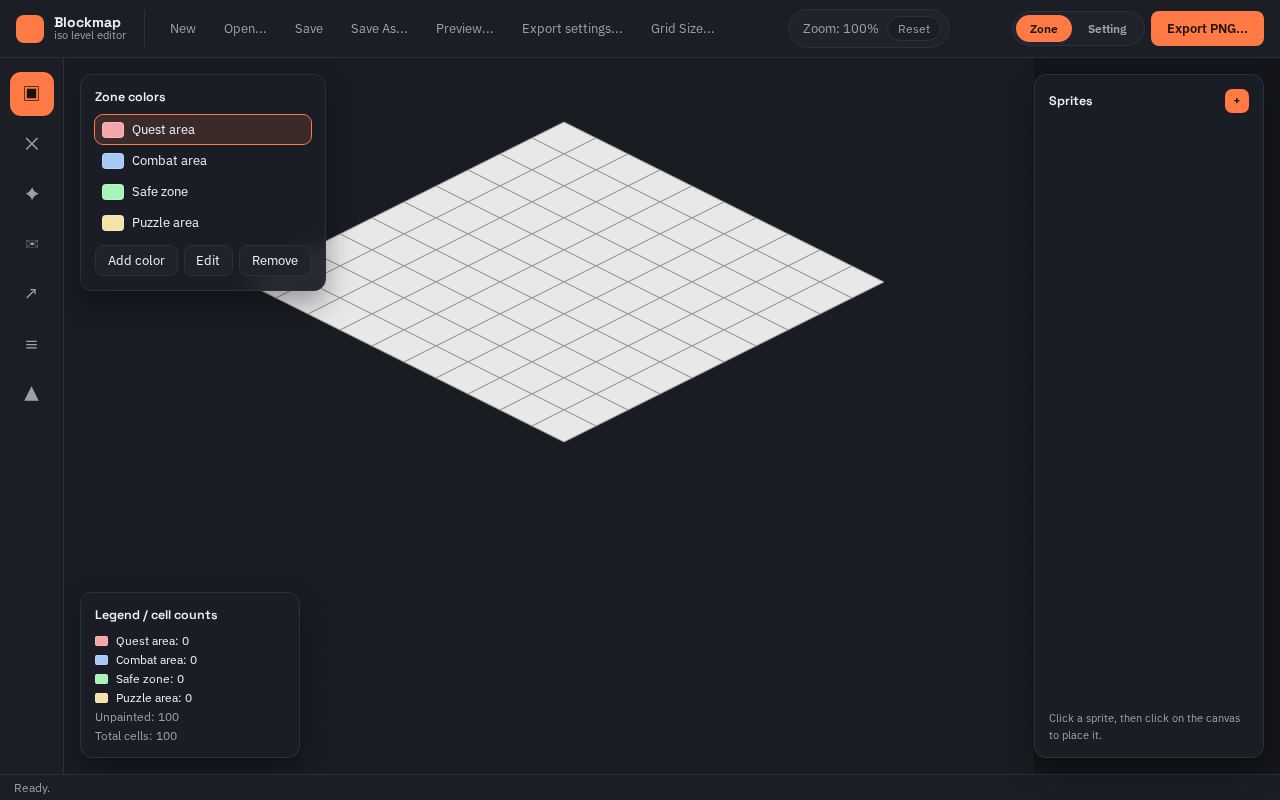Add a new sprite with plus button
Image resolution: width=1280 pixels, height=800 pixels.
pyautogui.click(x=1237, y=101)
